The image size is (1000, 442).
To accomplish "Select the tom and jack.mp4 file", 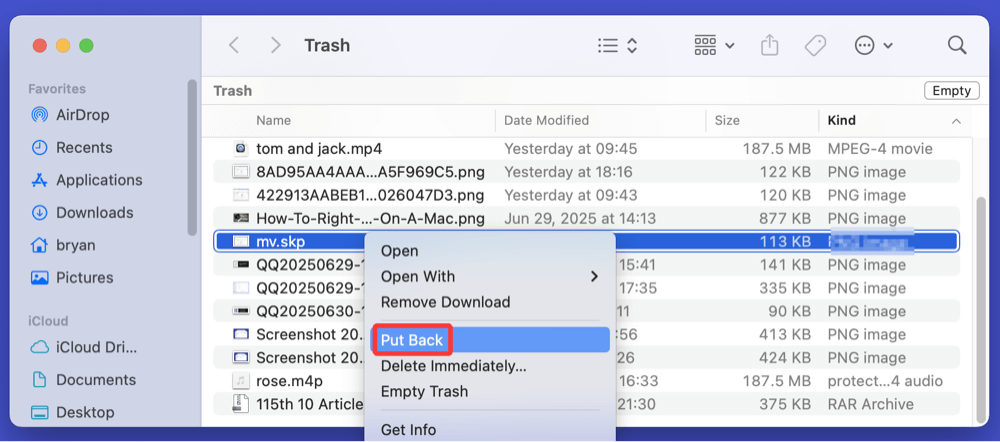I will click(319, 149).
